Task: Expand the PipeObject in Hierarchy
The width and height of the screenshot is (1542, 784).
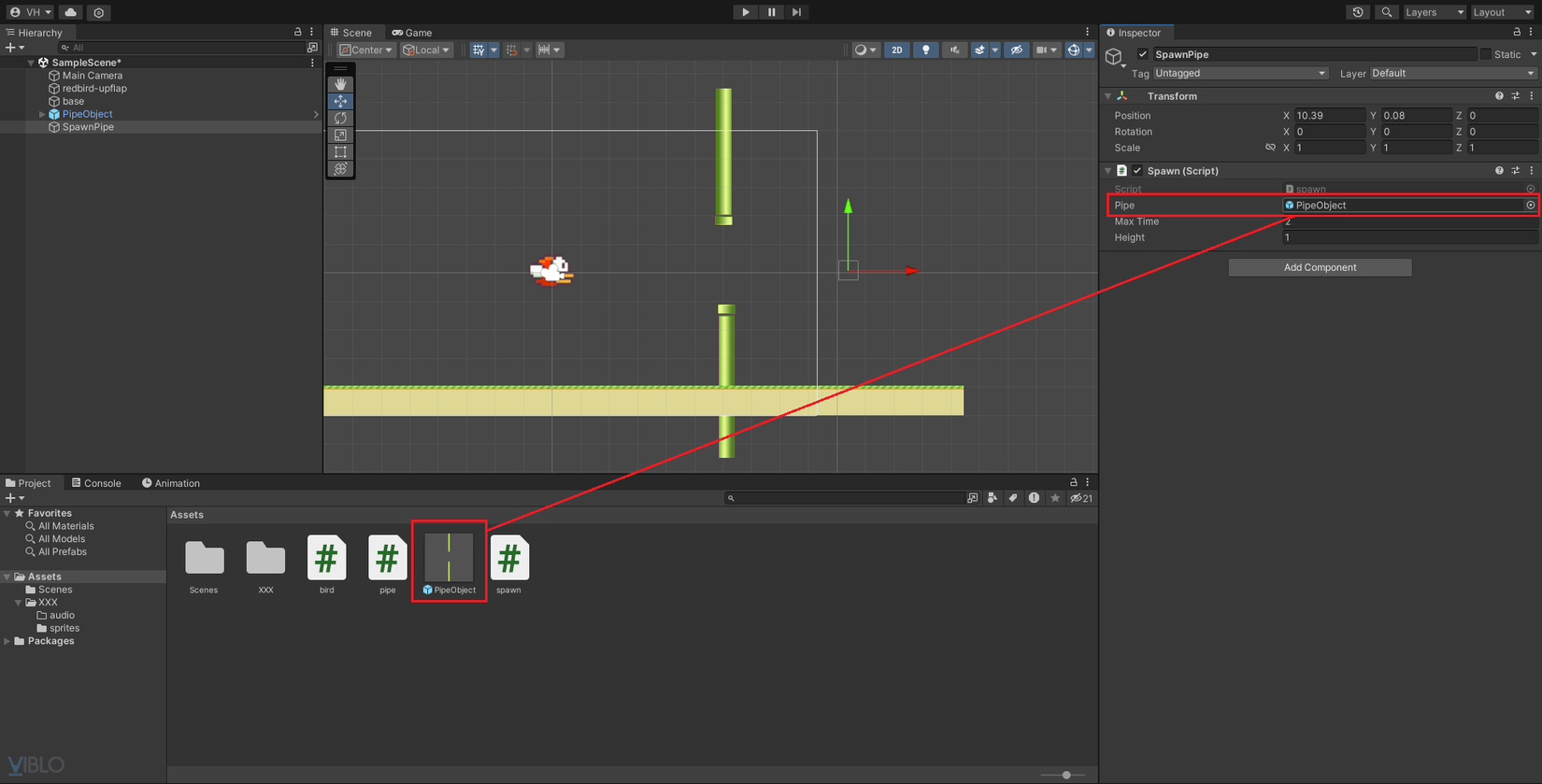Action: tap(42, 114)
